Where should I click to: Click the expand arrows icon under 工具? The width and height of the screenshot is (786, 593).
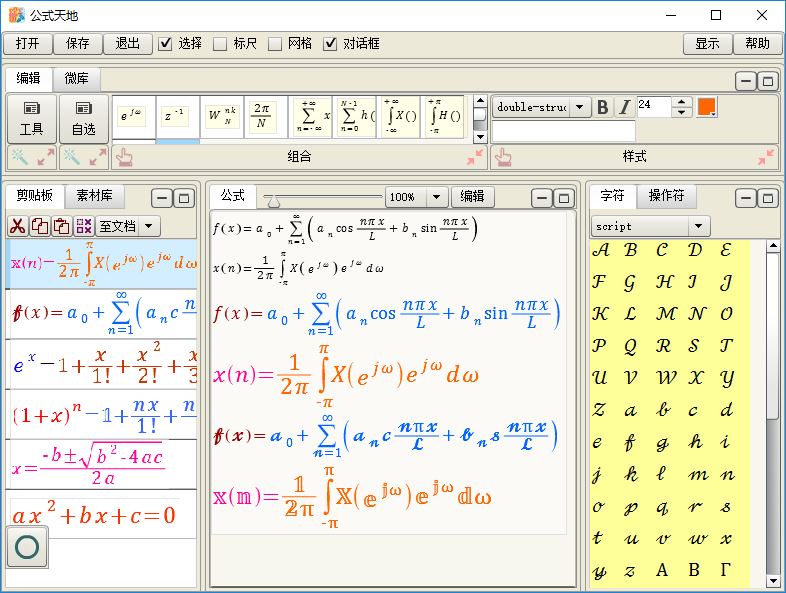46,157
